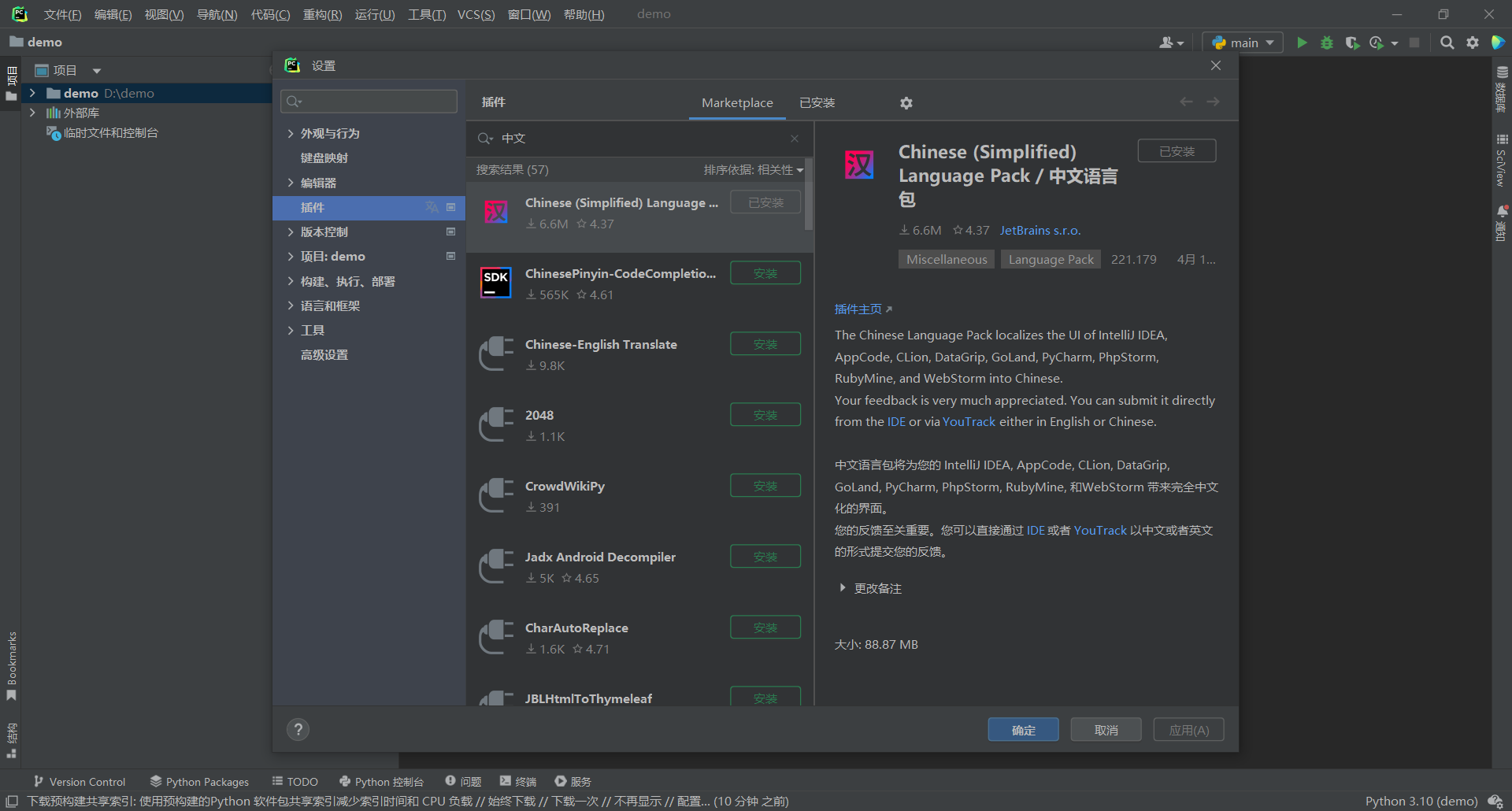This screenshot has width=1512, height=811.
Task: Click the Python 3.10 (demo) interpreter status
Action: coord(1421,802)
